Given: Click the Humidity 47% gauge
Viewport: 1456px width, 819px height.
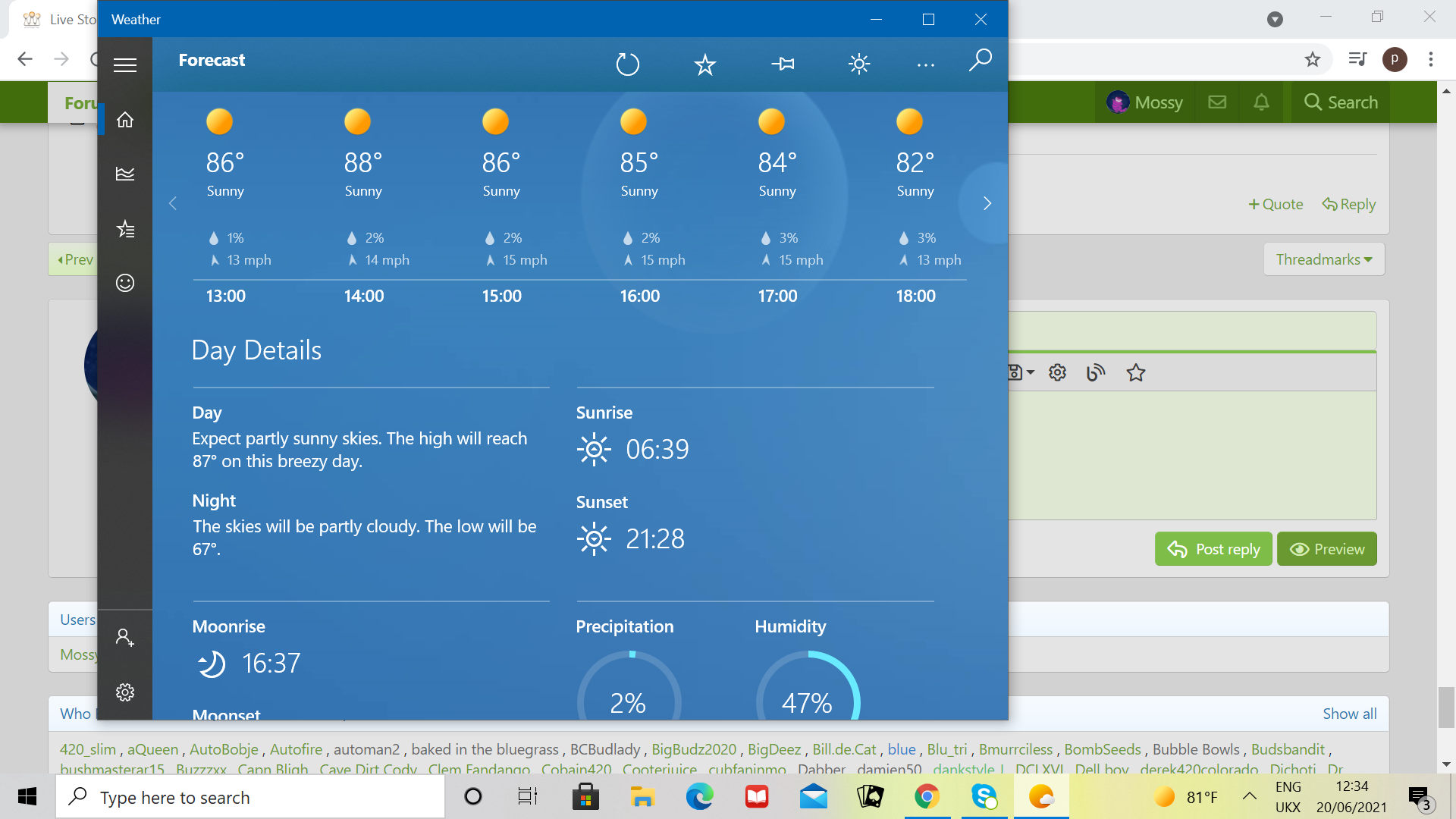Looking at the screenshot, I should pyautogui.click(x=808, y=686).
